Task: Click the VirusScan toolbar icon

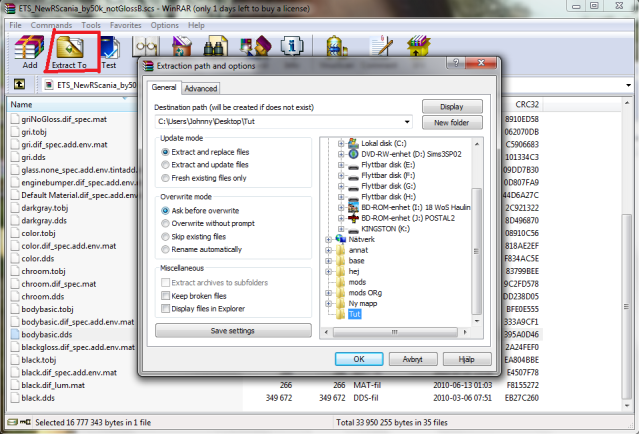Action: click(336, 47)
